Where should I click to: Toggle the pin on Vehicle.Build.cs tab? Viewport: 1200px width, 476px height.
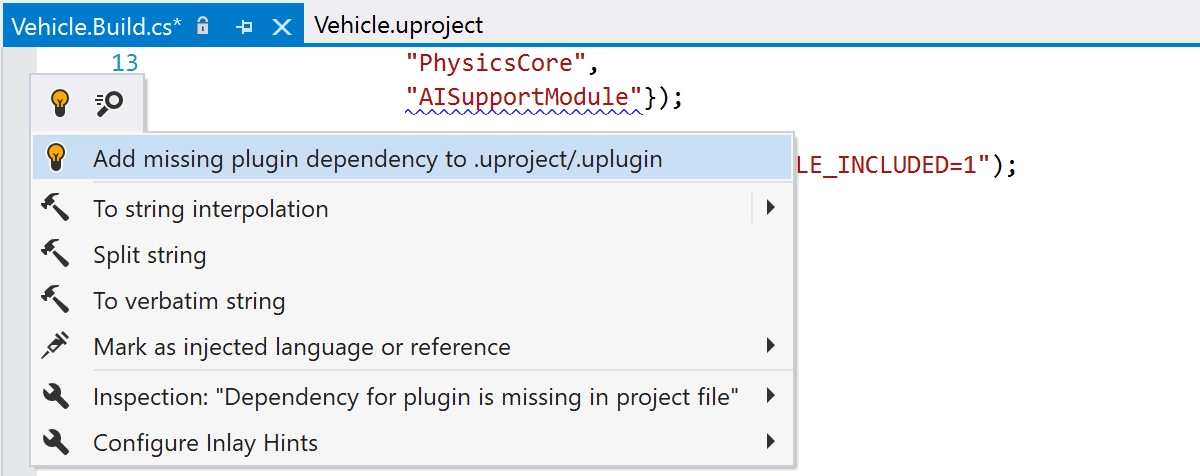click(x=244, y=26)
